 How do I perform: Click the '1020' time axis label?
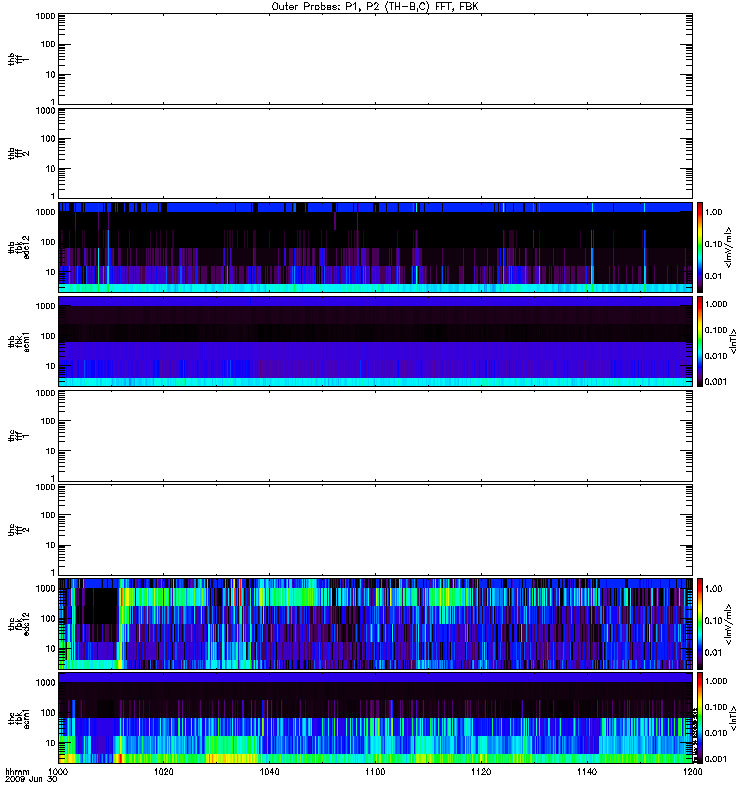(164, 772)
